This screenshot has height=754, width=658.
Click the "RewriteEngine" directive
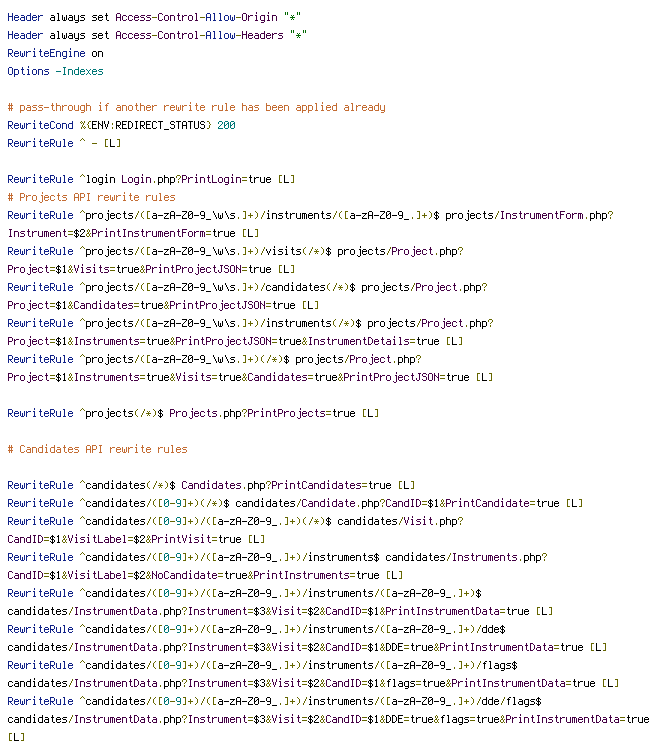coord(46,53)
